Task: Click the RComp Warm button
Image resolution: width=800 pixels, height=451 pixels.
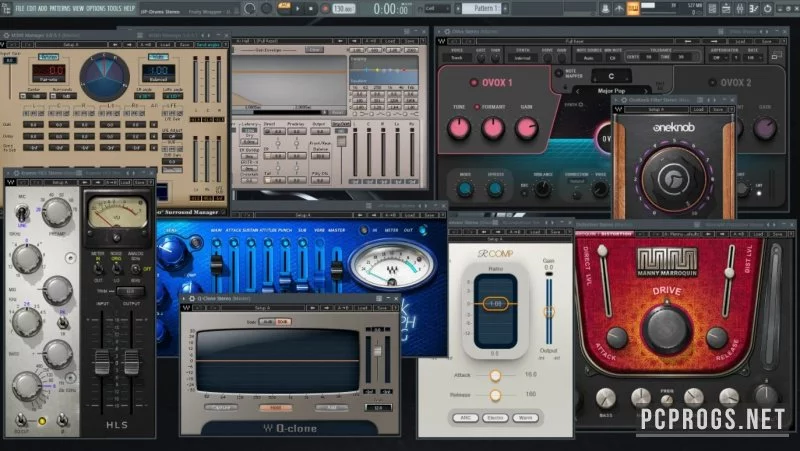Action: (x=525, y=418)
